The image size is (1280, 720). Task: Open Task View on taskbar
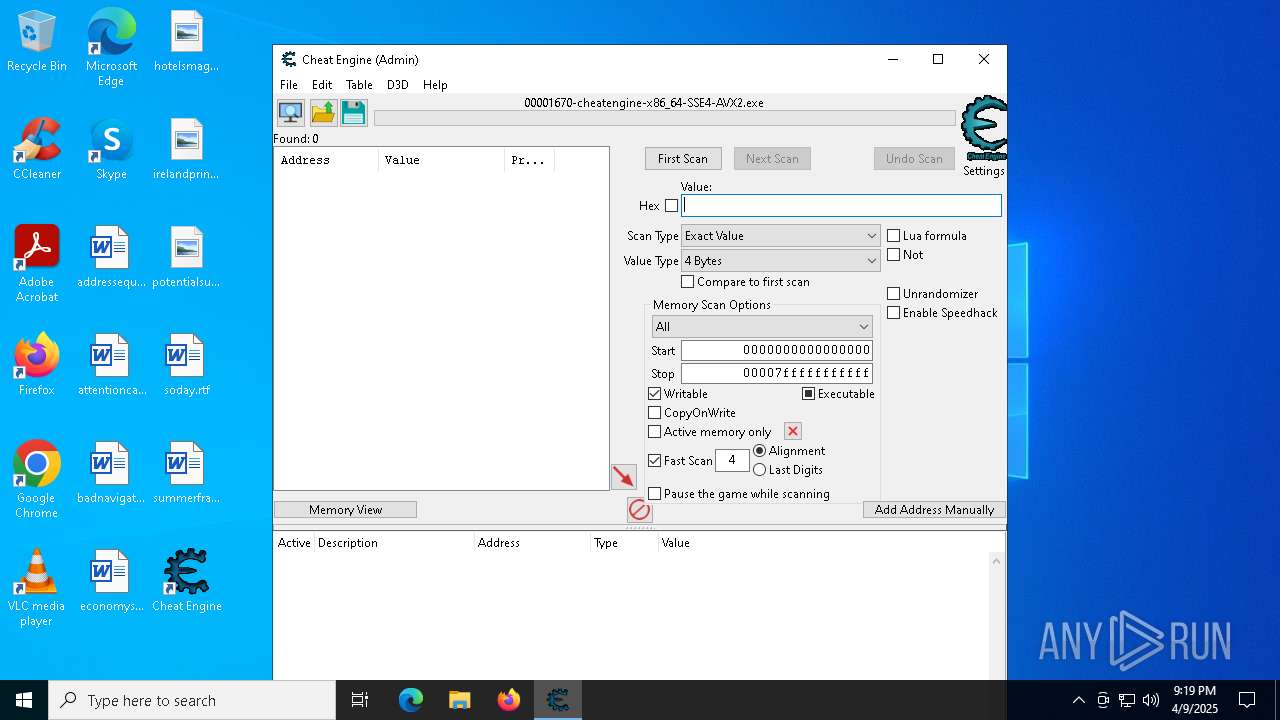[x=360, y=700]
